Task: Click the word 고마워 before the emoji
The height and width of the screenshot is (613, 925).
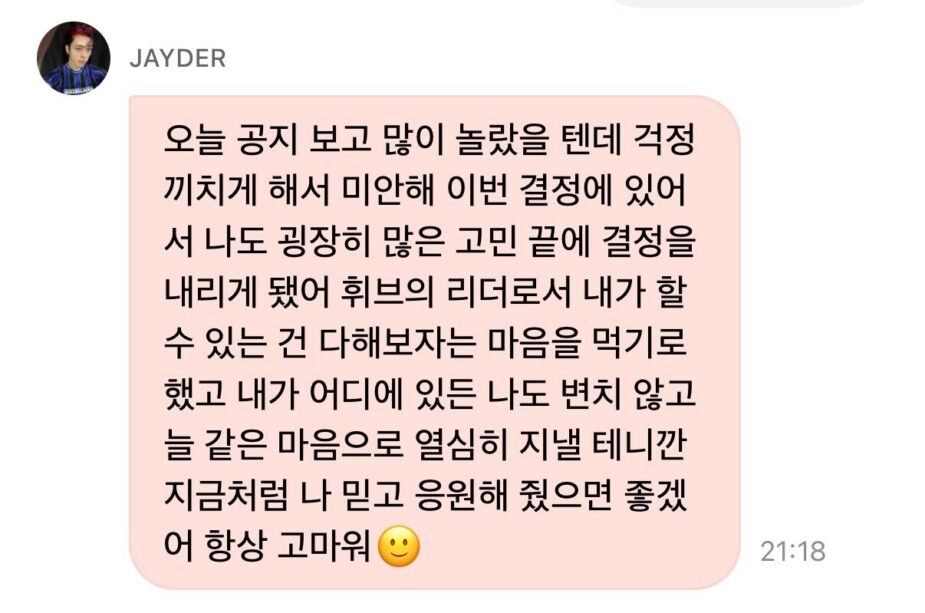Action: point(324,547)
